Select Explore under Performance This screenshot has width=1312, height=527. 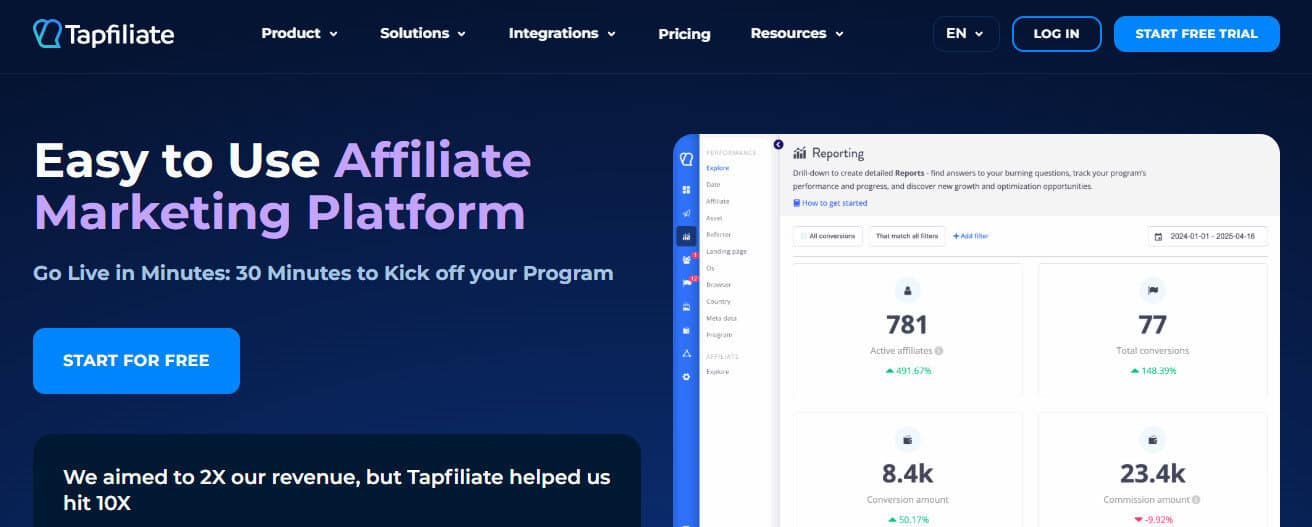[x=717, y=168]
